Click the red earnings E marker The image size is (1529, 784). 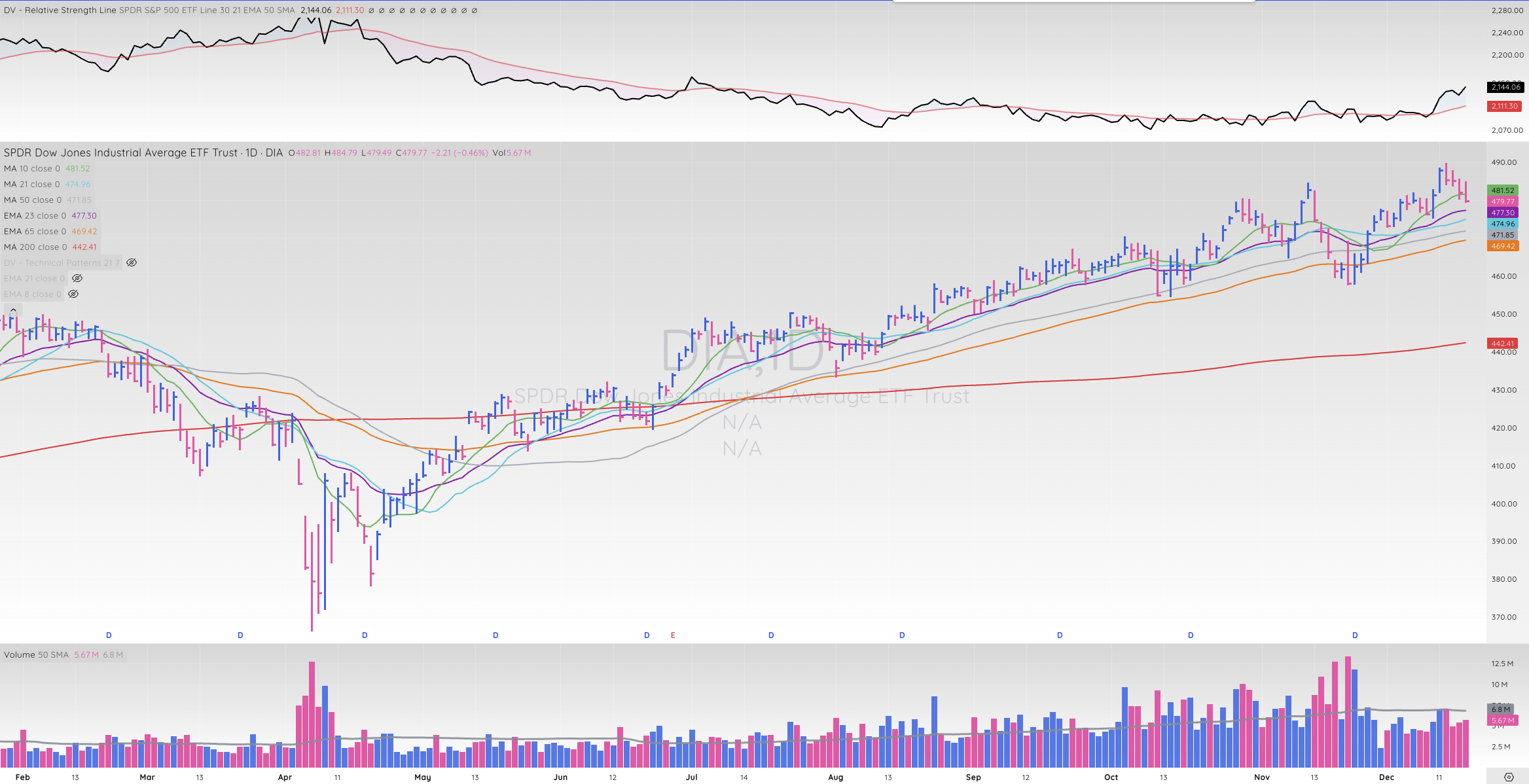[x=673, y=635]
